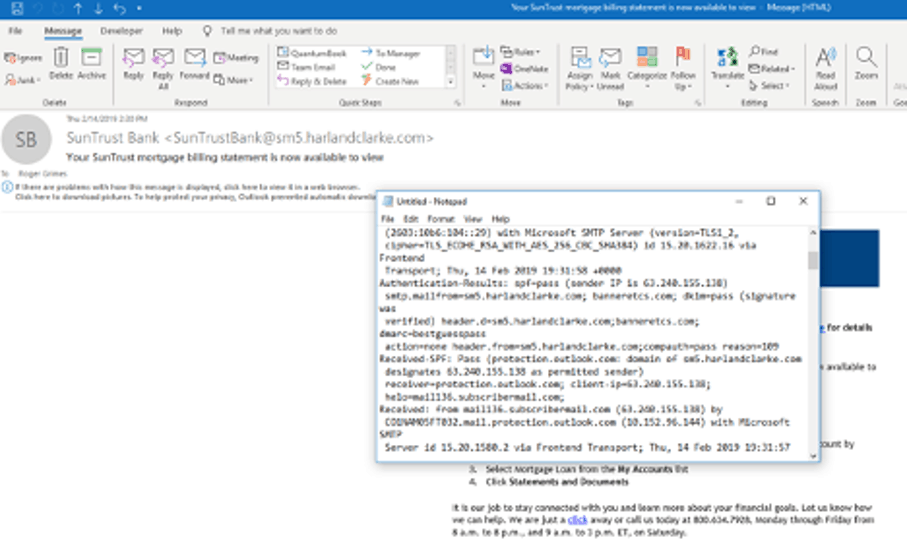Open the Tags dialog launcher

click(x=698, y=103)
